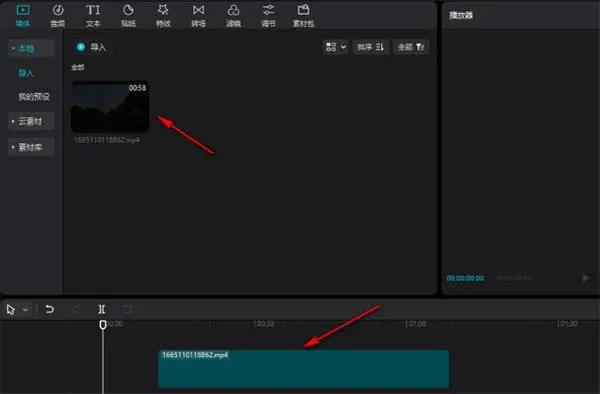
Task: Open the 滤镜 filters tab
Action: (233, 16)
